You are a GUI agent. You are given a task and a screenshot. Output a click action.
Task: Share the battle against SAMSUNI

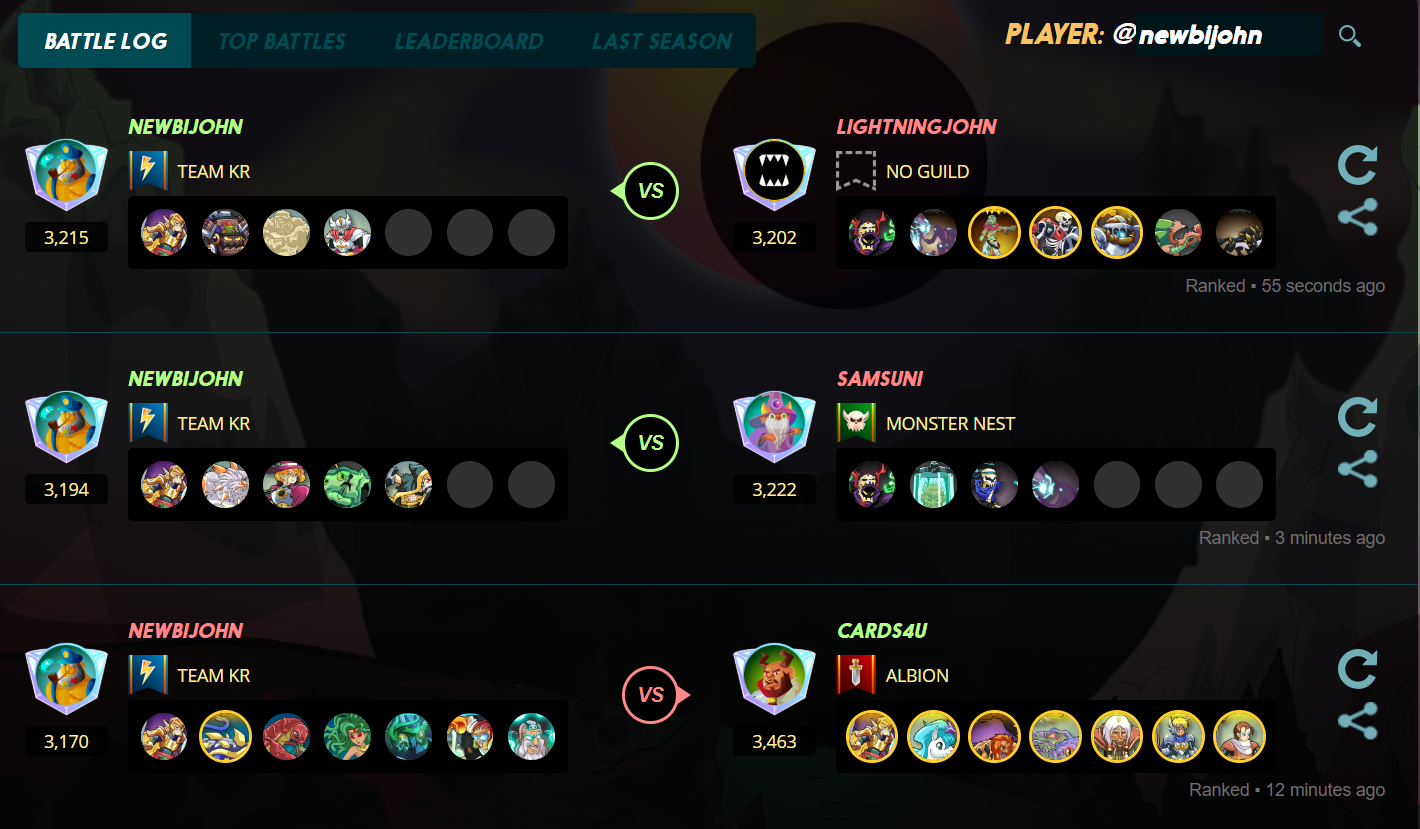coord(1358,469)
